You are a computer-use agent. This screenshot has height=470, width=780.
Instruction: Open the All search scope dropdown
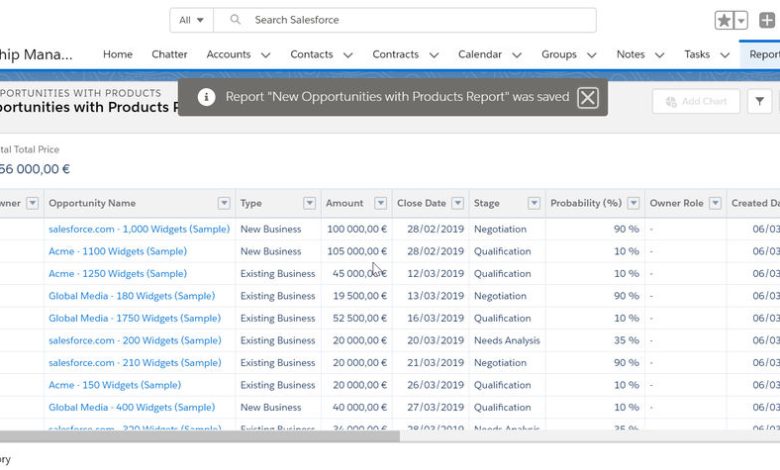(192, 20)
